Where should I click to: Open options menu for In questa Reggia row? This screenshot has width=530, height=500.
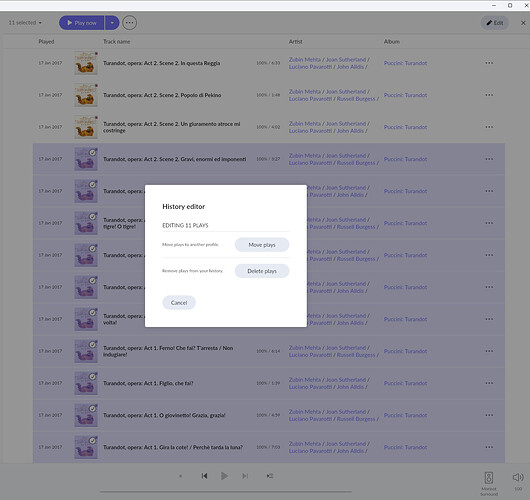[x=489, y=63]
